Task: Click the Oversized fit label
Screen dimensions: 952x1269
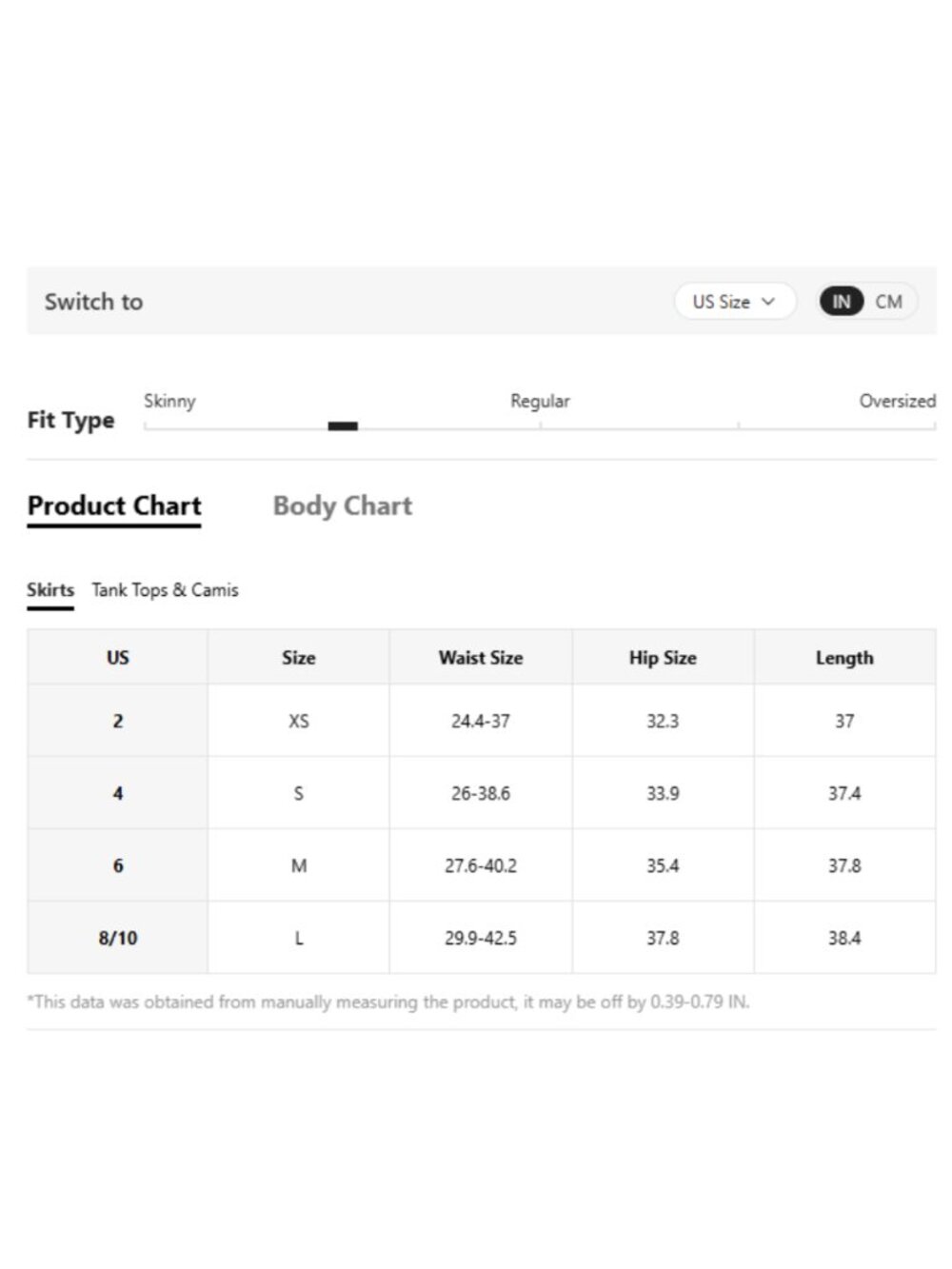Action: (897, 401)
